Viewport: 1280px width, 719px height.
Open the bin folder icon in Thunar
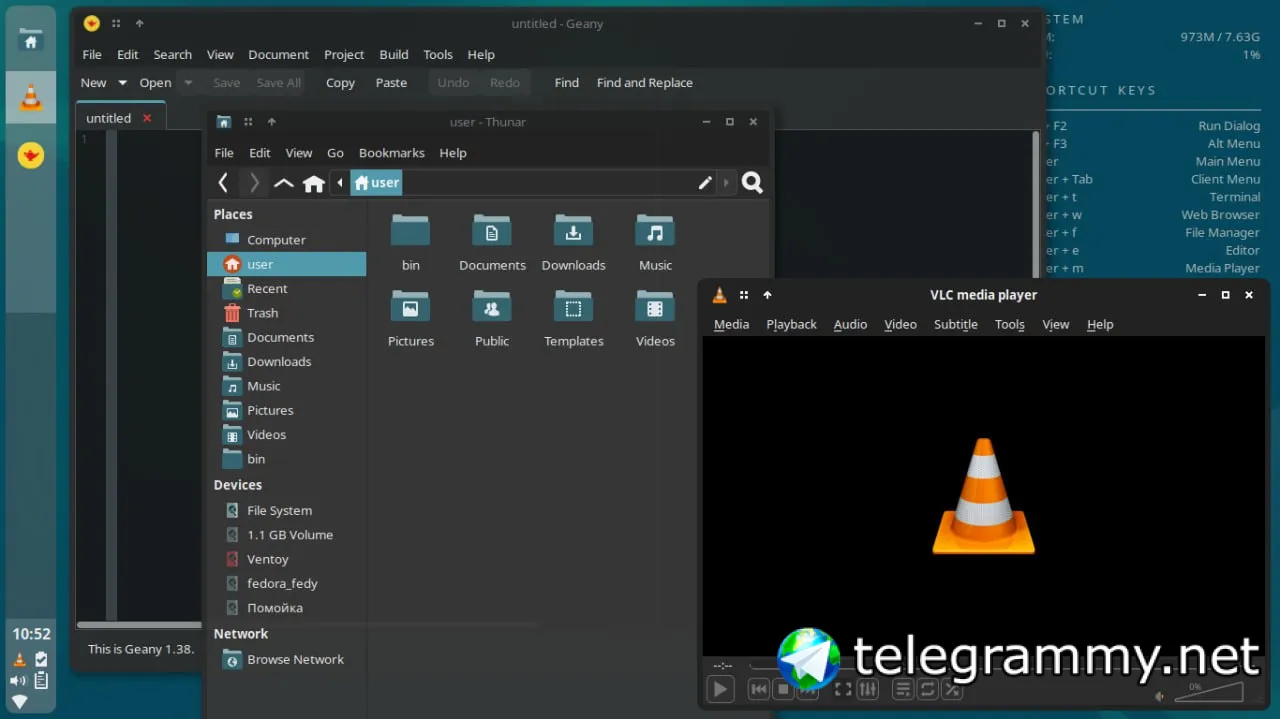coord(410,231)
